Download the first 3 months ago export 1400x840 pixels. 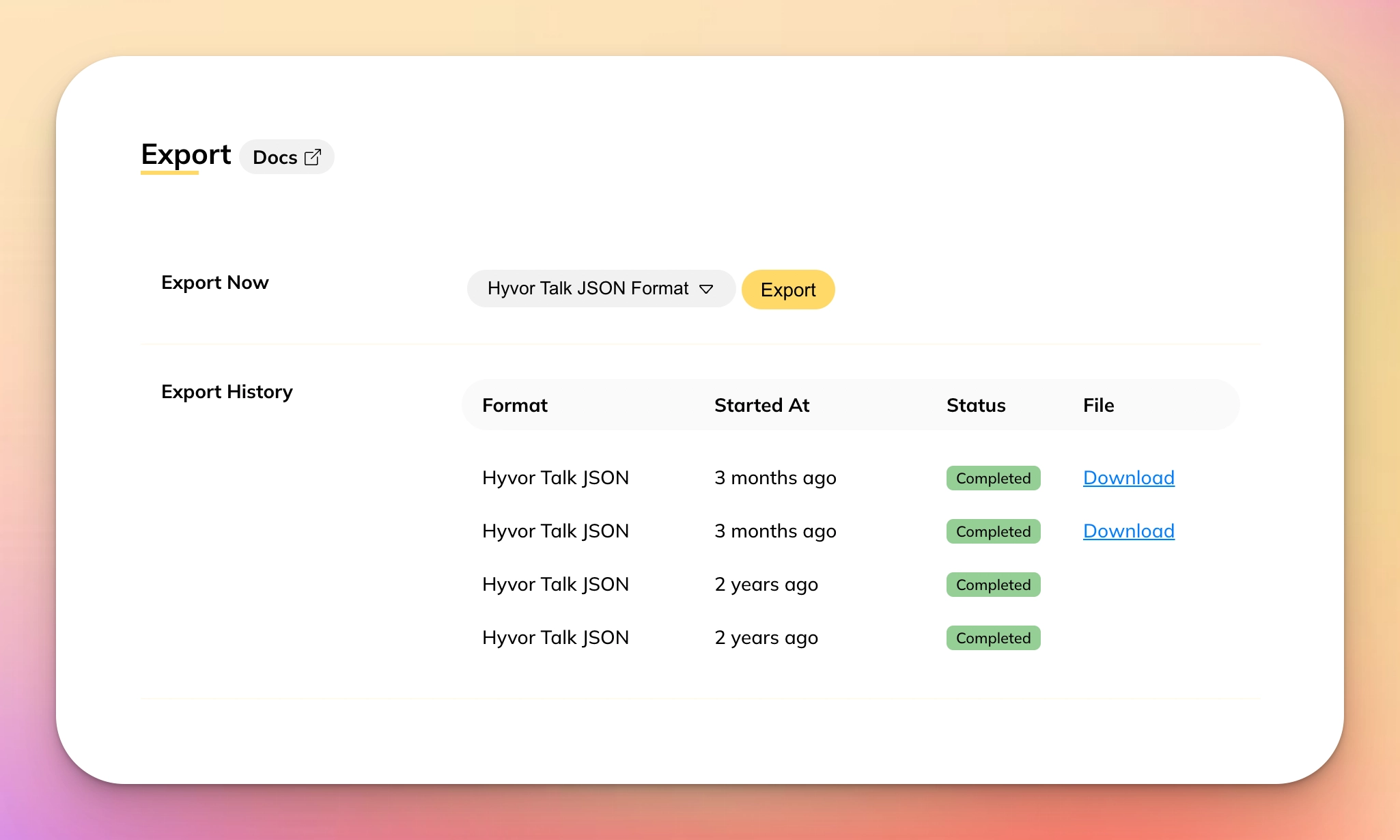click(1129, 478)
